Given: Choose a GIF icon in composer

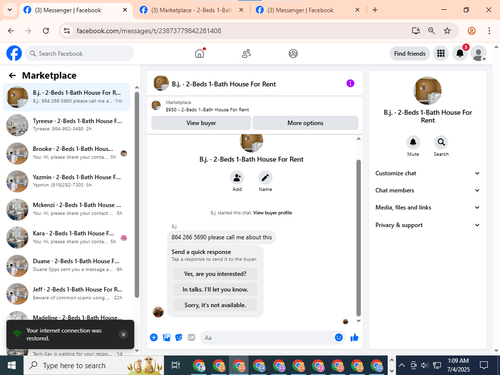Looking at the screenshot, I should 191,338.
